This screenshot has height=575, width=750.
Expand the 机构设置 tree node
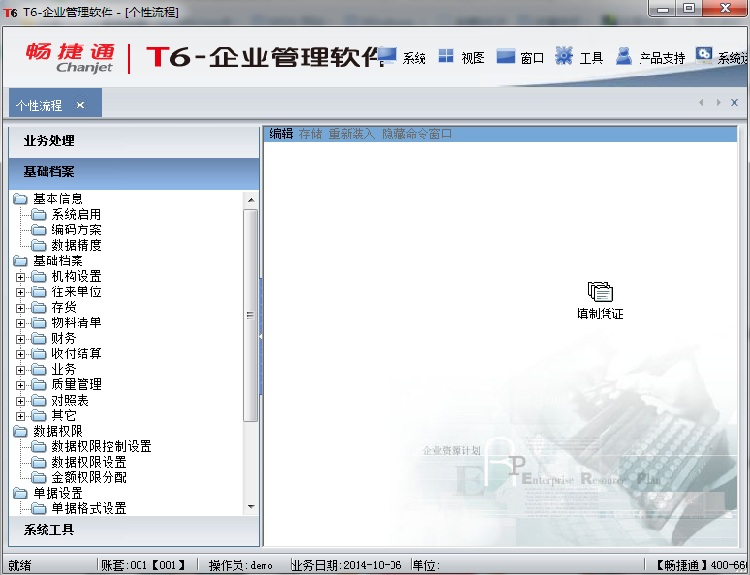point(20,277)
